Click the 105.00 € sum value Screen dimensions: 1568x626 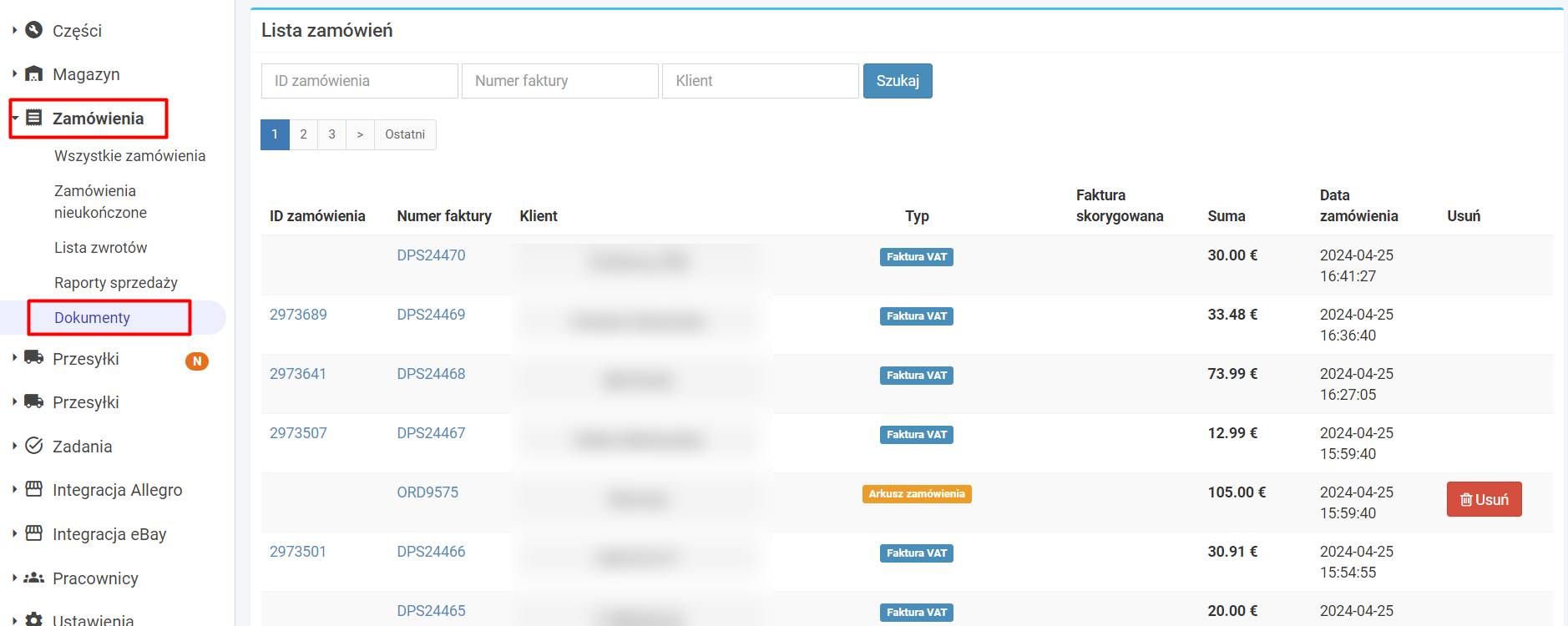(1237, 492)
